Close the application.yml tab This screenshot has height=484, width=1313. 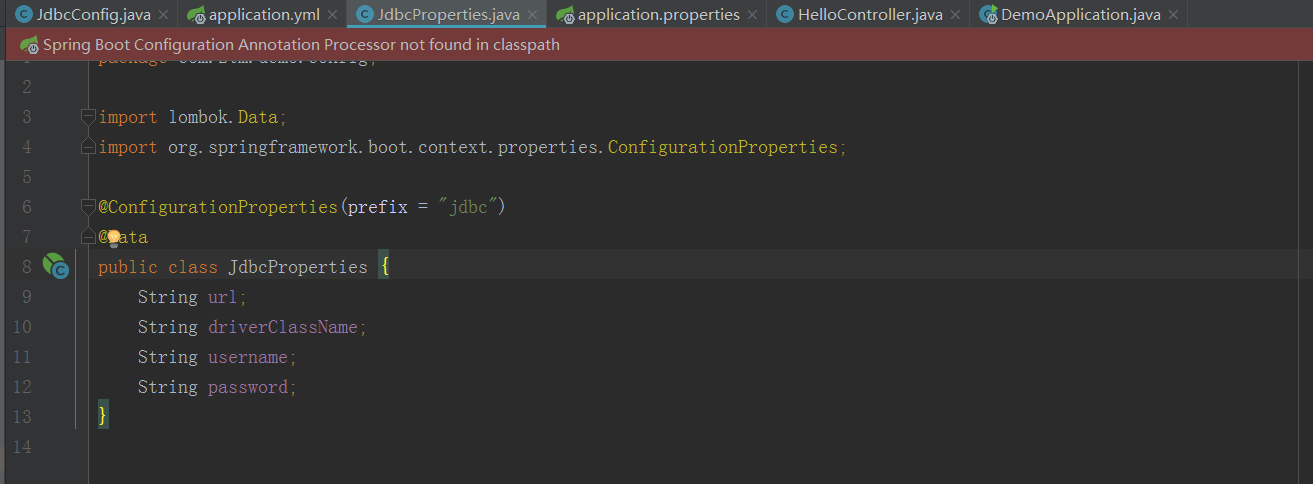click(333, 15)
